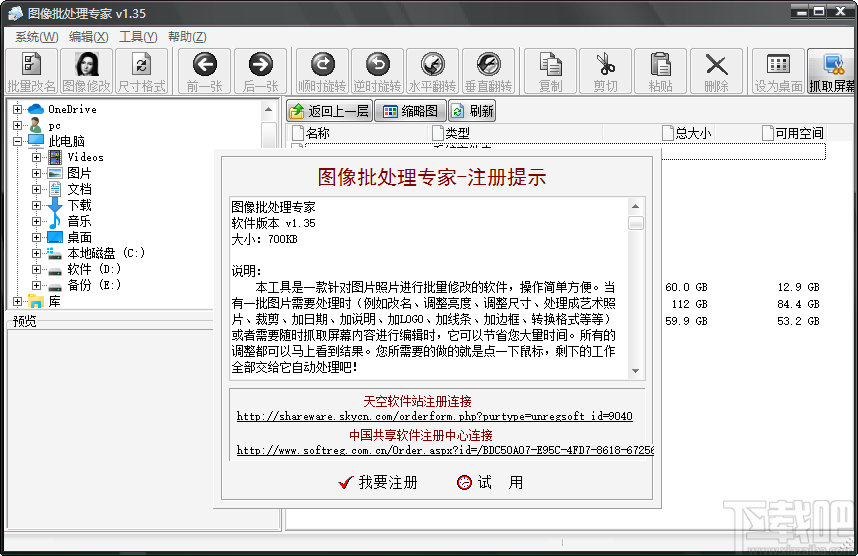Select 软件 (D:) drive in the tree

tap(94, 269)
